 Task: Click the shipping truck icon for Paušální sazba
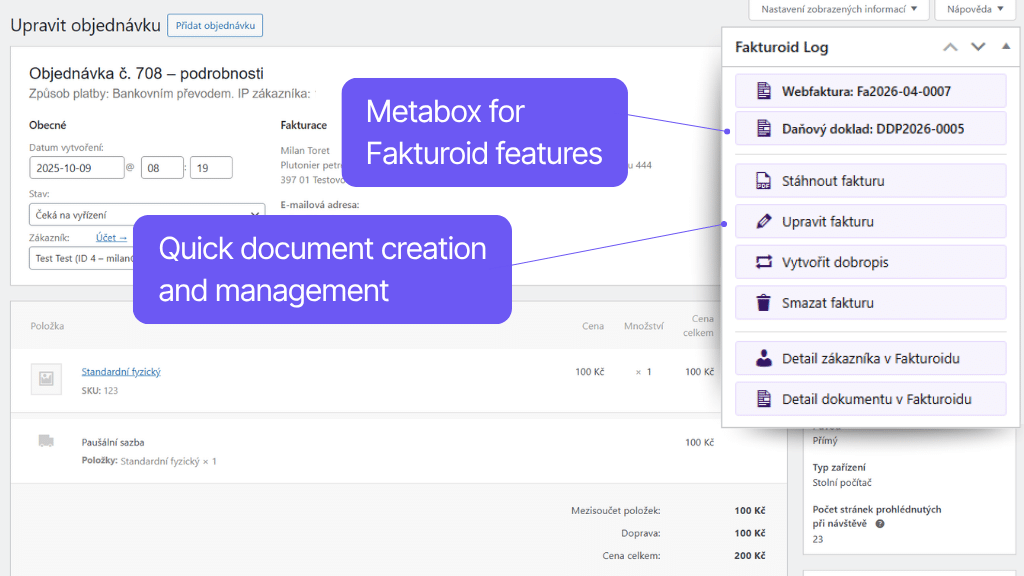46,441
